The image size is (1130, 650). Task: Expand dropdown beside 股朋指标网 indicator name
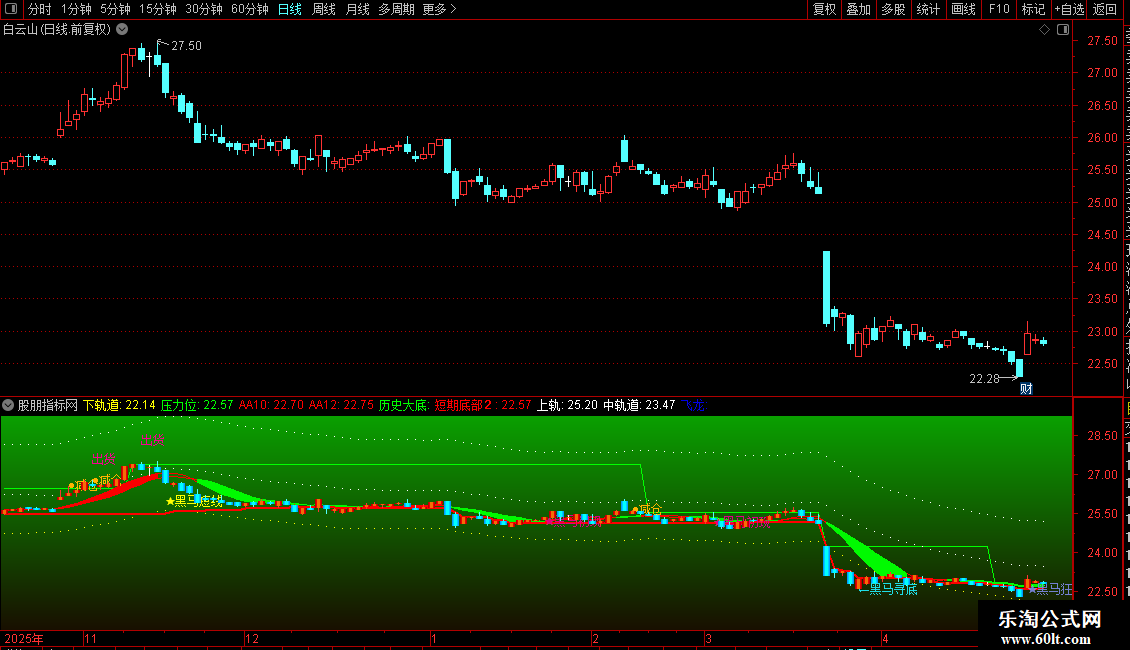[x=8, y=405]
